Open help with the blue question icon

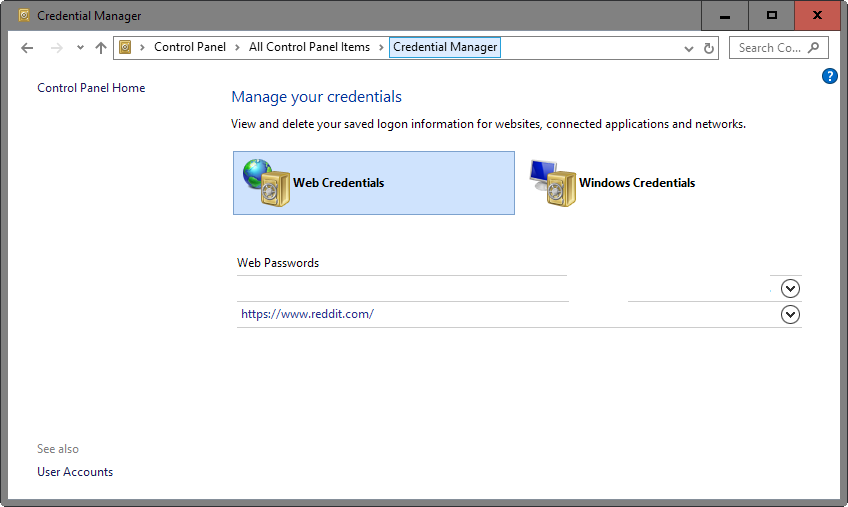[x=830, y=76]
